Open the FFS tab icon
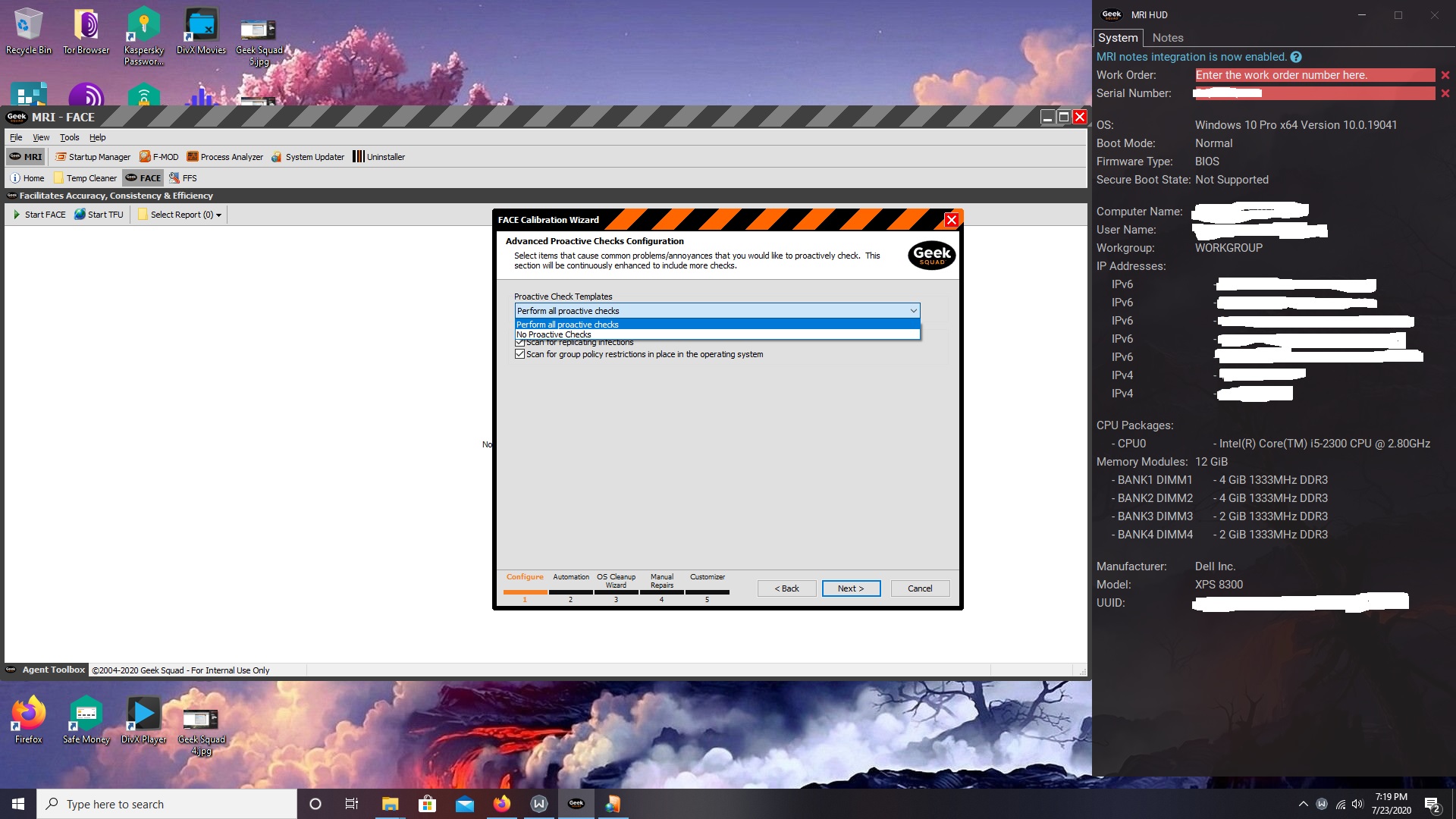Screen dimensions: 1456x819 click(174, 178)
